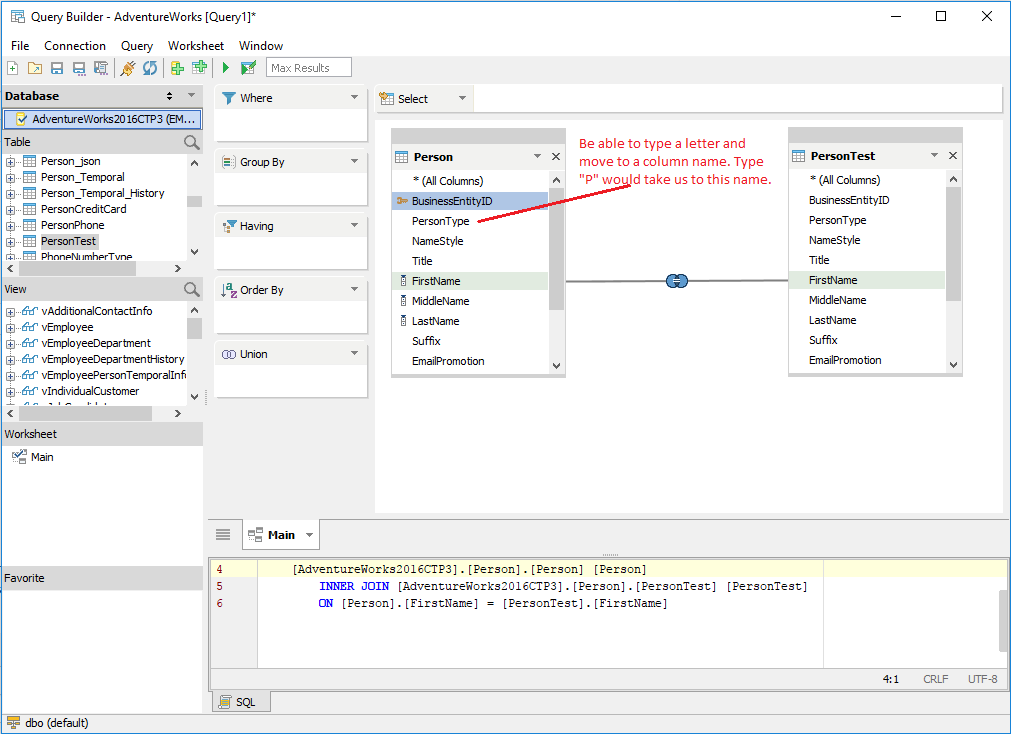The width and height of the screenshot is (1011, 734).
Task: Click the Max Results input field
Action: click(x=309, y=68)
